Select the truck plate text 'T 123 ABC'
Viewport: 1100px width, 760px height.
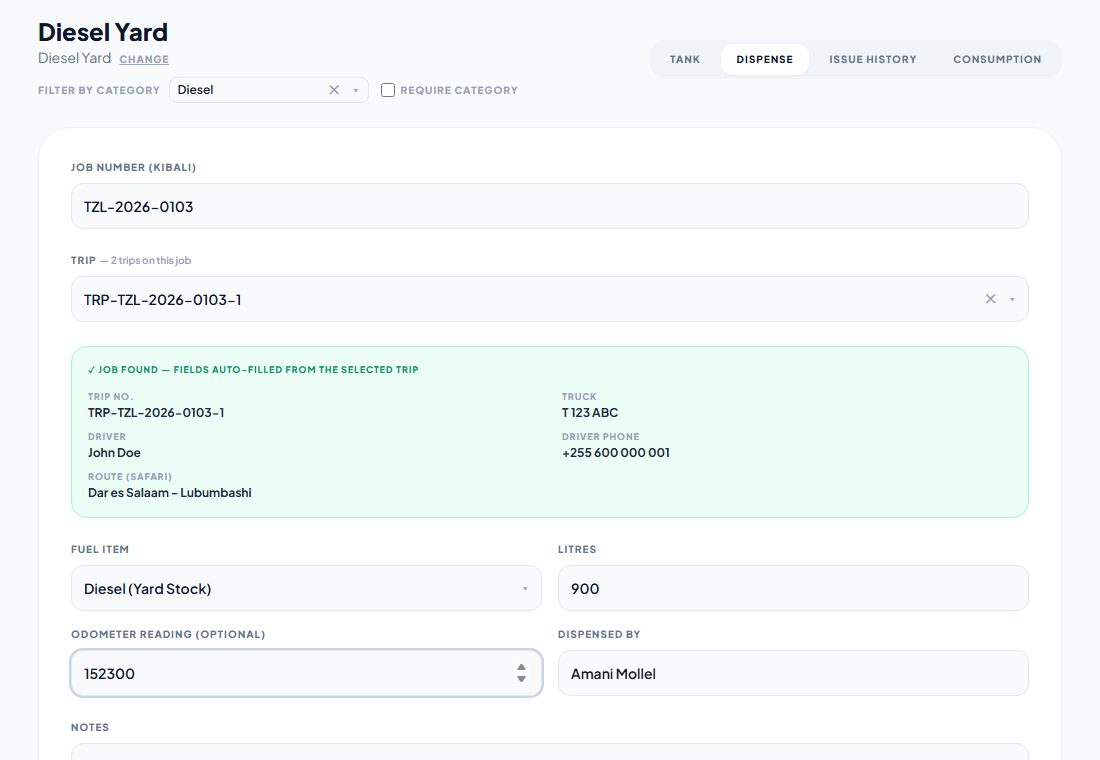[590, 413]
